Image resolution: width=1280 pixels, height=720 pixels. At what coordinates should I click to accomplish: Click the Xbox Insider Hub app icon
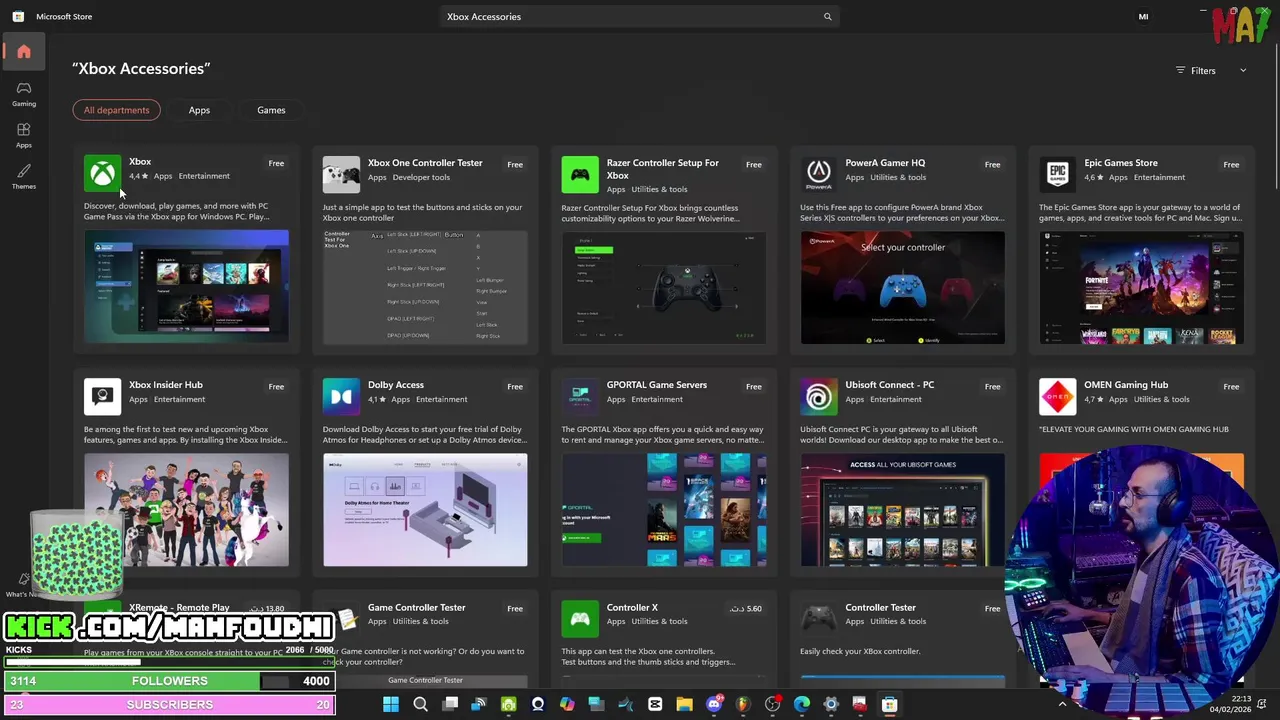point(102,396)
